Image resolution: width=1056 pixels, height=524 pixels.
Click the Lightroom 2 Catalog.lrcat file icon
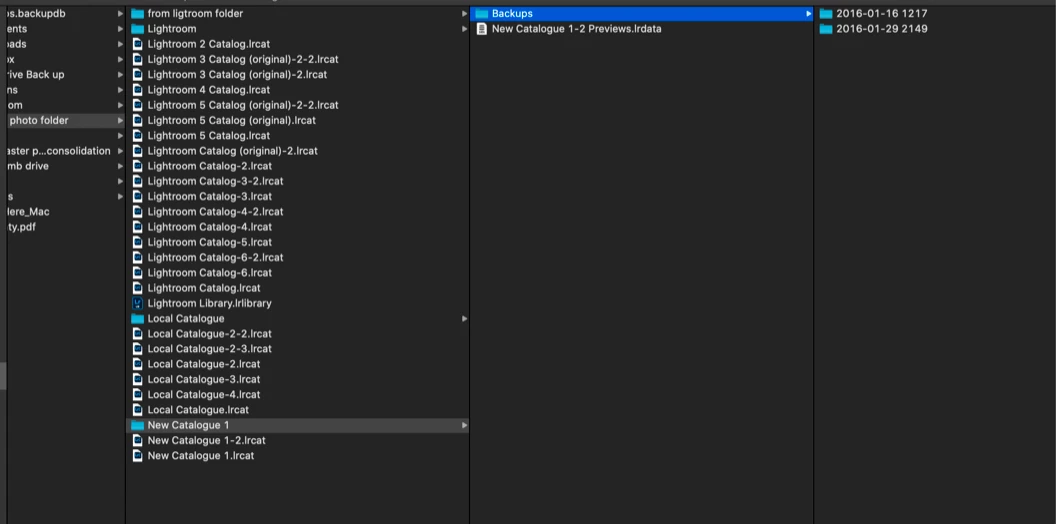pos(137,44)
